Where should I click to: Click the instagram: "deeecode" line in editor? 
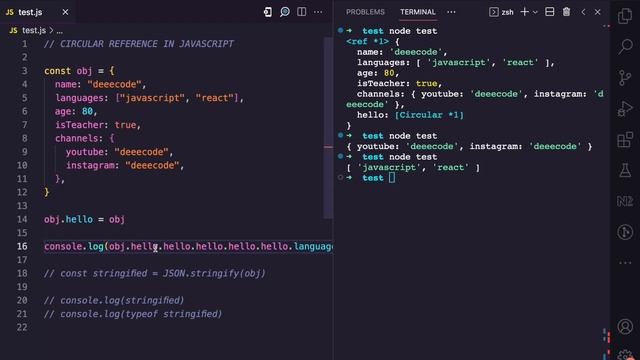pyautogui.click(x=125, y=165)
